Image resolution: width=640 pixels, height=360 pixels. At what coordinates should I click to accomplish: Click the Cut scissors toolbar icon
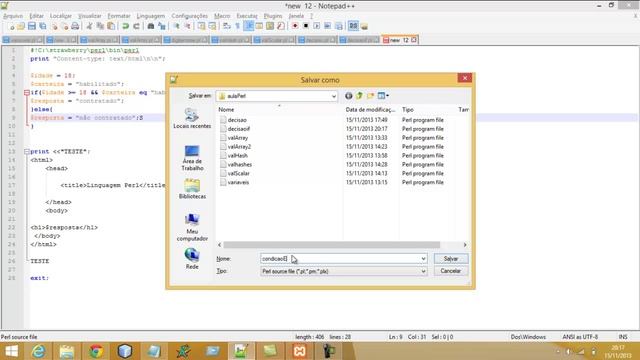(89, 27)
